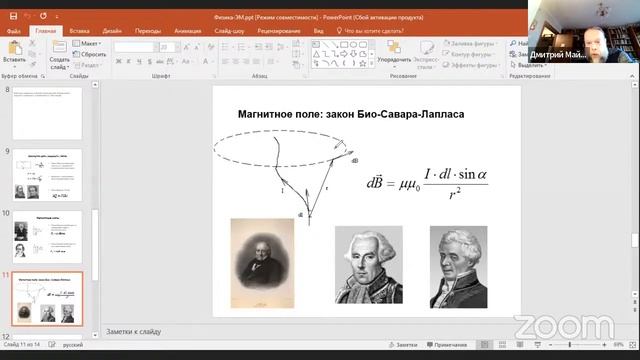Open the Aa change case dropdown
The image size is (640, 360).
coord(187,62)
